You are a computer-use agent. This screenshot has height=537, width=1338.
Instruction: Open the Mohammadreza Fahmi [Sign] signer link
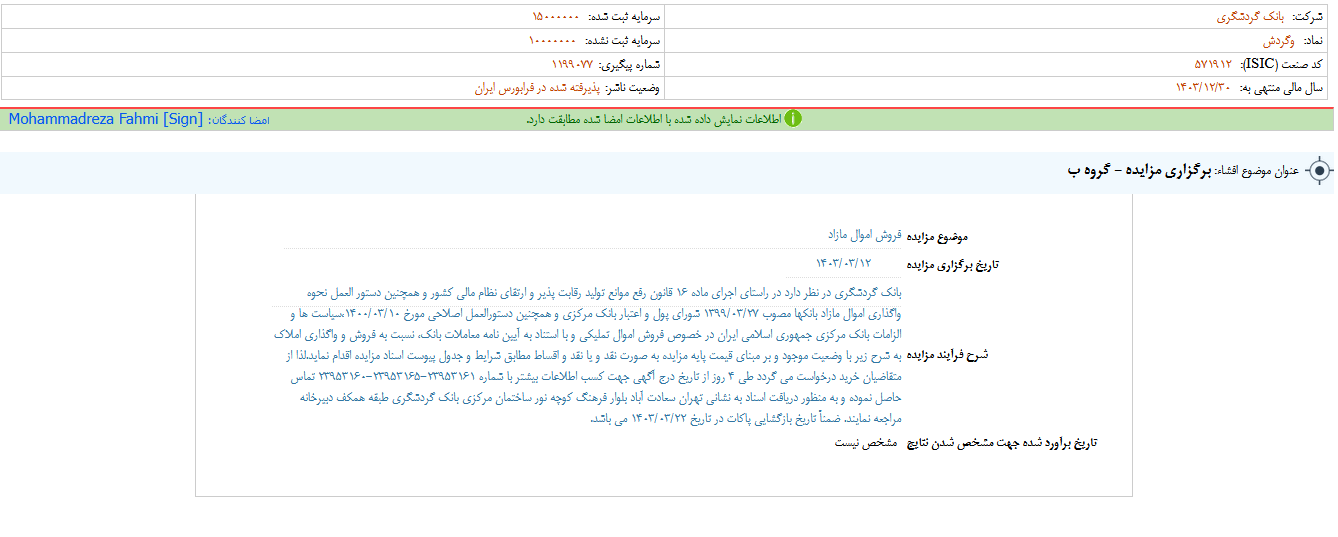click(x=105, y=119)
